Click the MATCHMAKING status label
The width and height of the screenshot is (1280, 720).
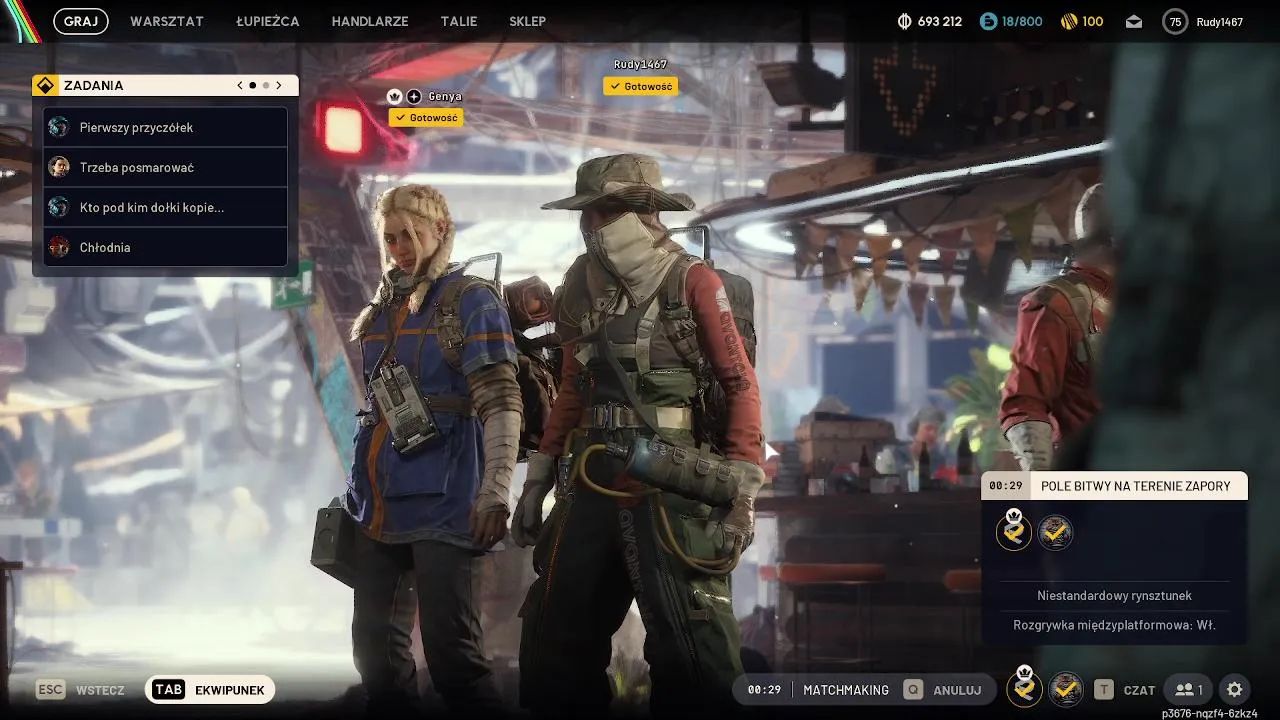(846, 690)
